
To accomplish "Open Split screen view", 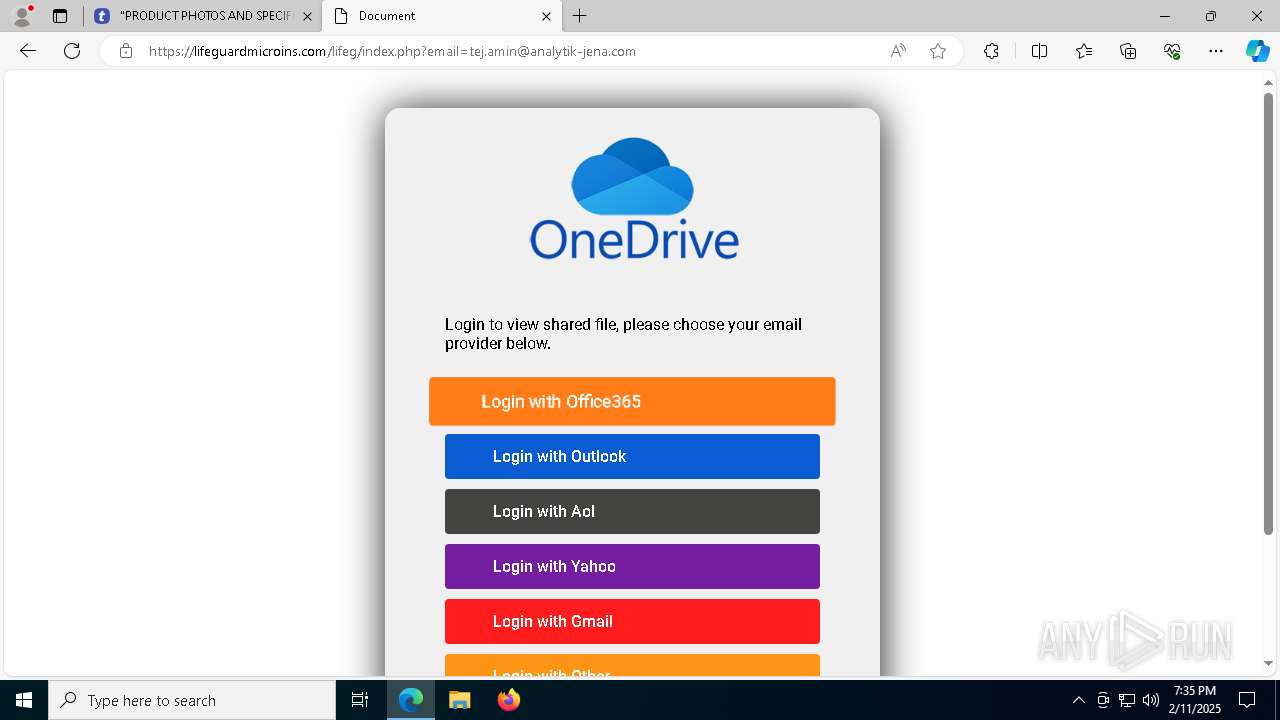I will pos(1039,51).
